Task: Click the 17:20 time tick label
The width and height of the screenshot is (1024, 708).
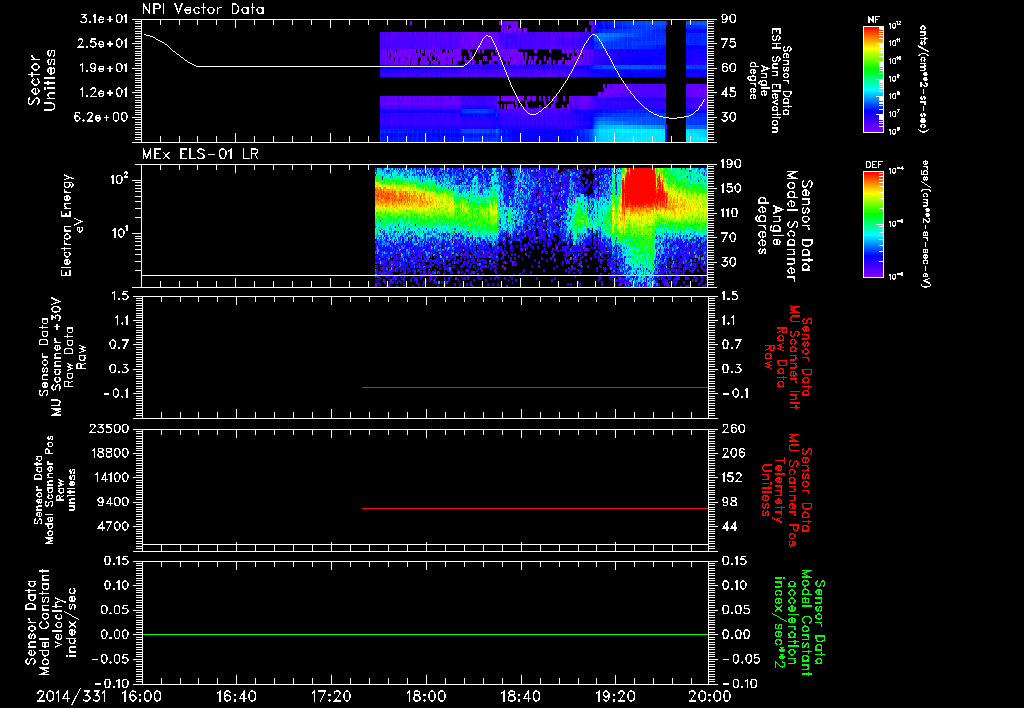Action: [331, 696]
